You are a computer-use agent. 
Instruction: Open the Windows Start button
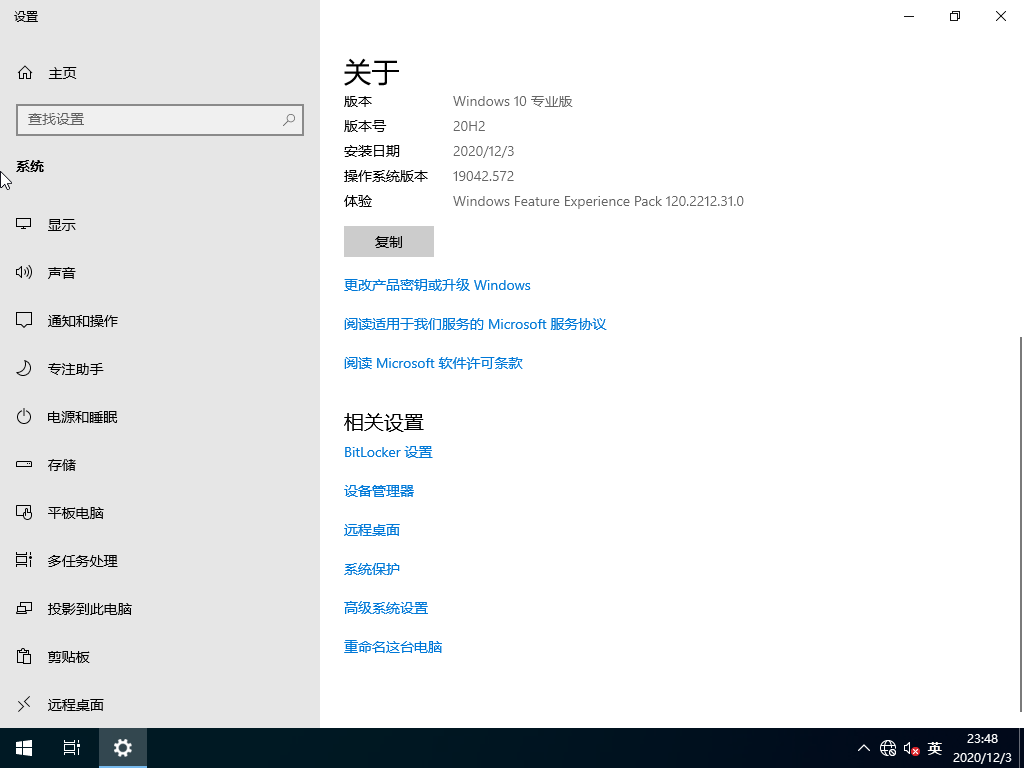[x=24, y=748]
